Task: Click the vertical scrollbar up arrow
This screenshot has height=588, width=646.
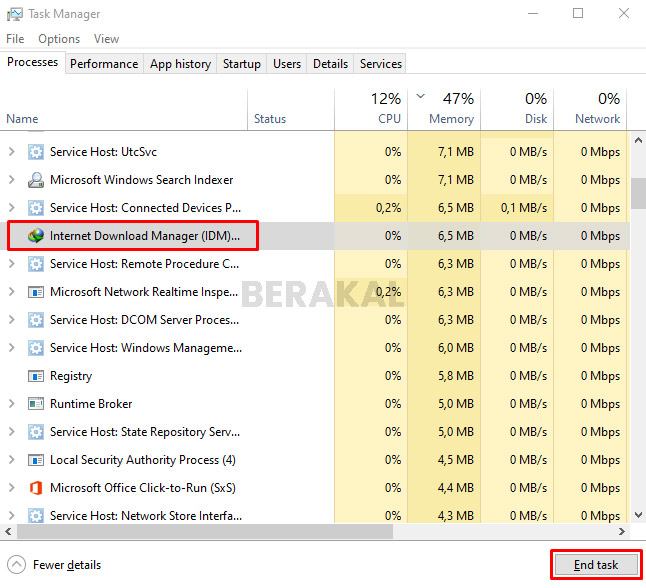Action: pyautogui.click(x=638, y=141)
